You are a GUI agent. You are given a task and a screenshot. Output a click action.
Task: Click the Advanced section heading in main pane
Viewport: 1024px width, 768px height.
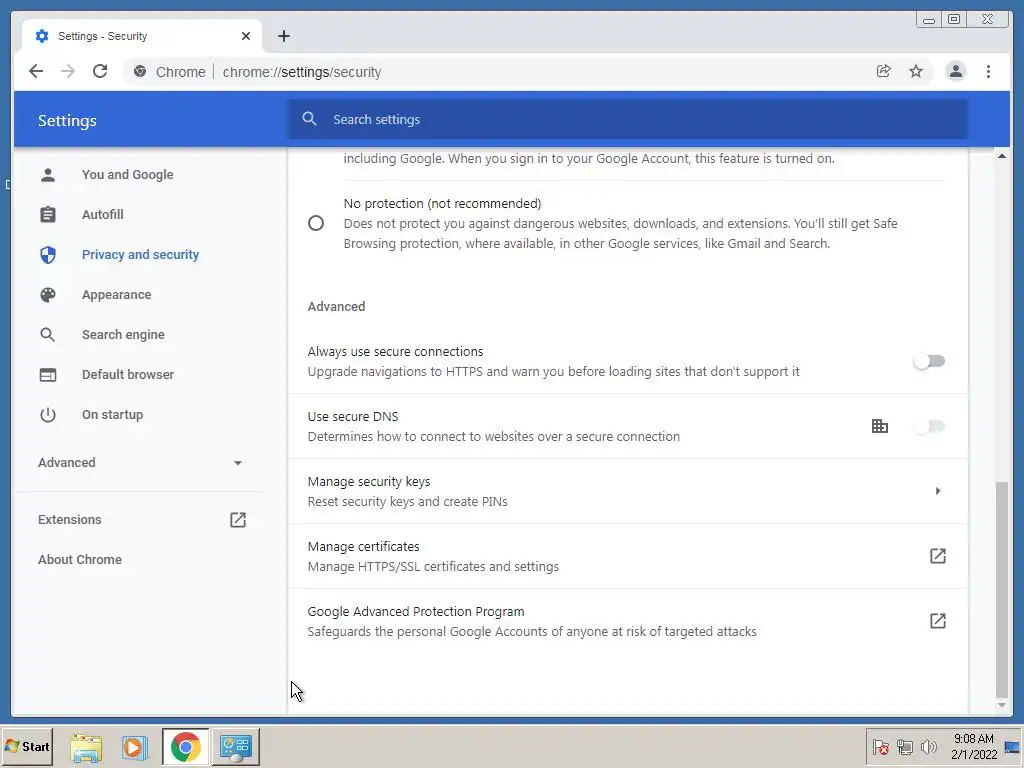[x=336, y=306]
